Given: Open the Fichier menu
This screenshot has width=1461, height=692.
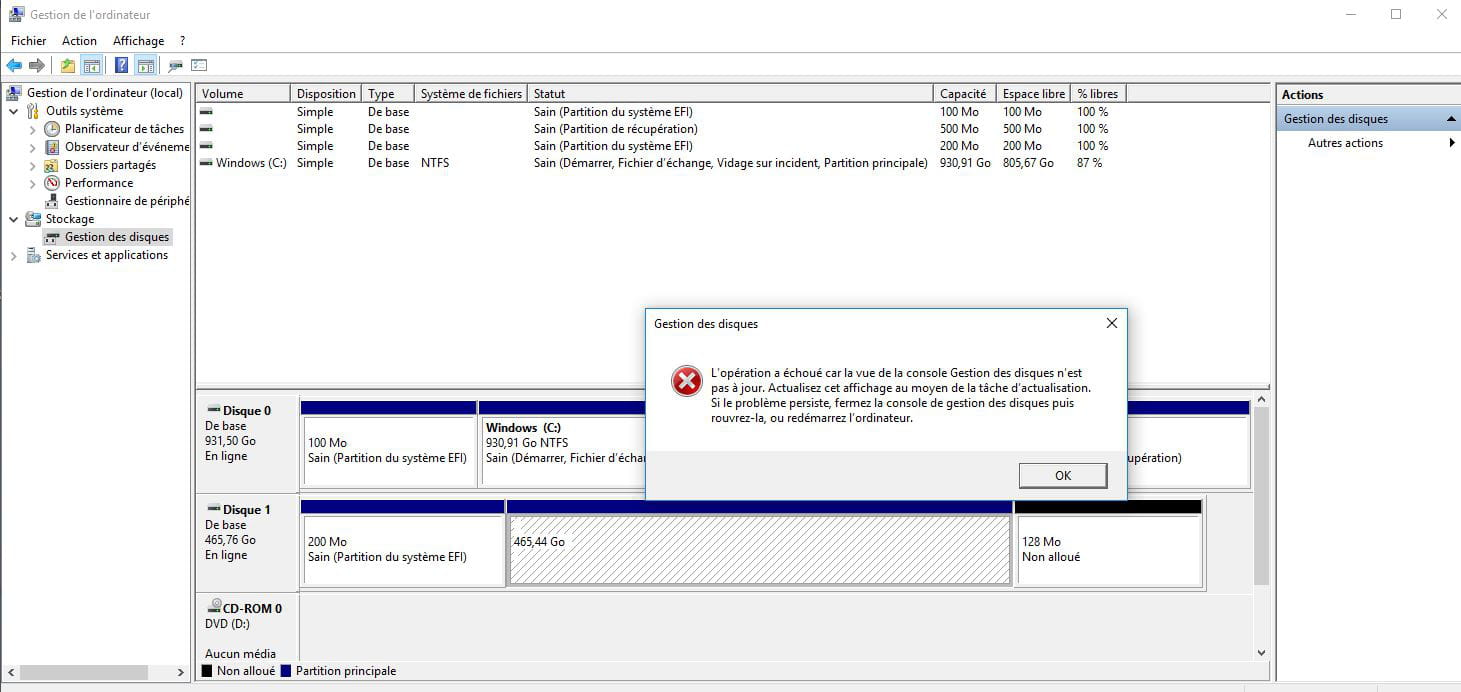Looking at the screenshot, I should [x=28, y=41].
